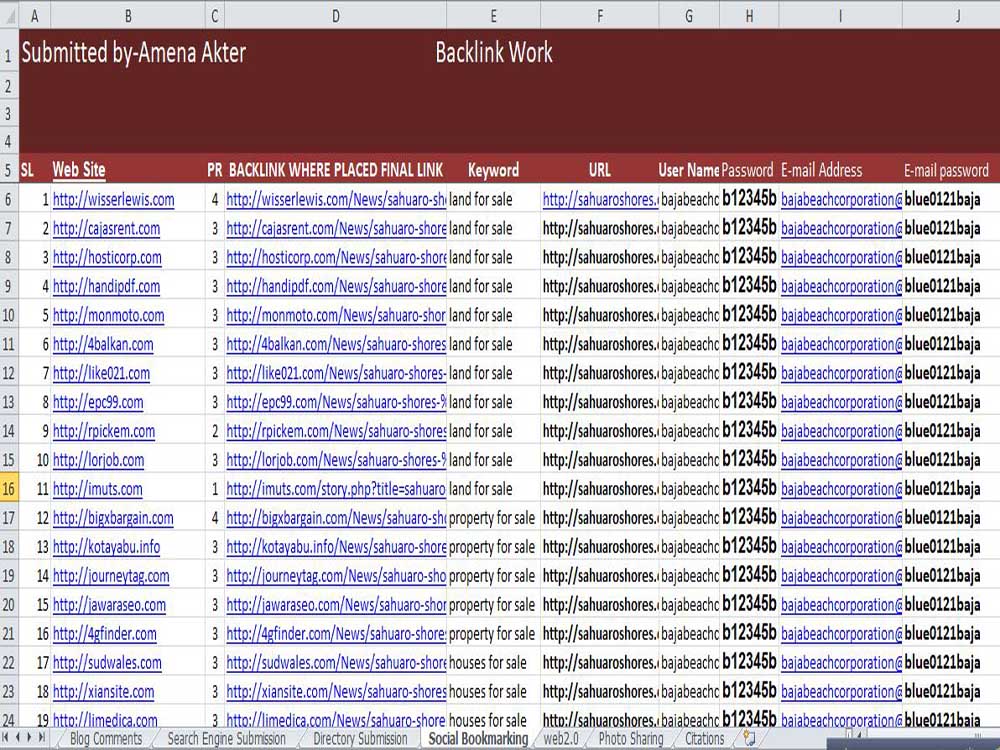Select row 5 header
The image size is (1000, 750).
(9, 170)
